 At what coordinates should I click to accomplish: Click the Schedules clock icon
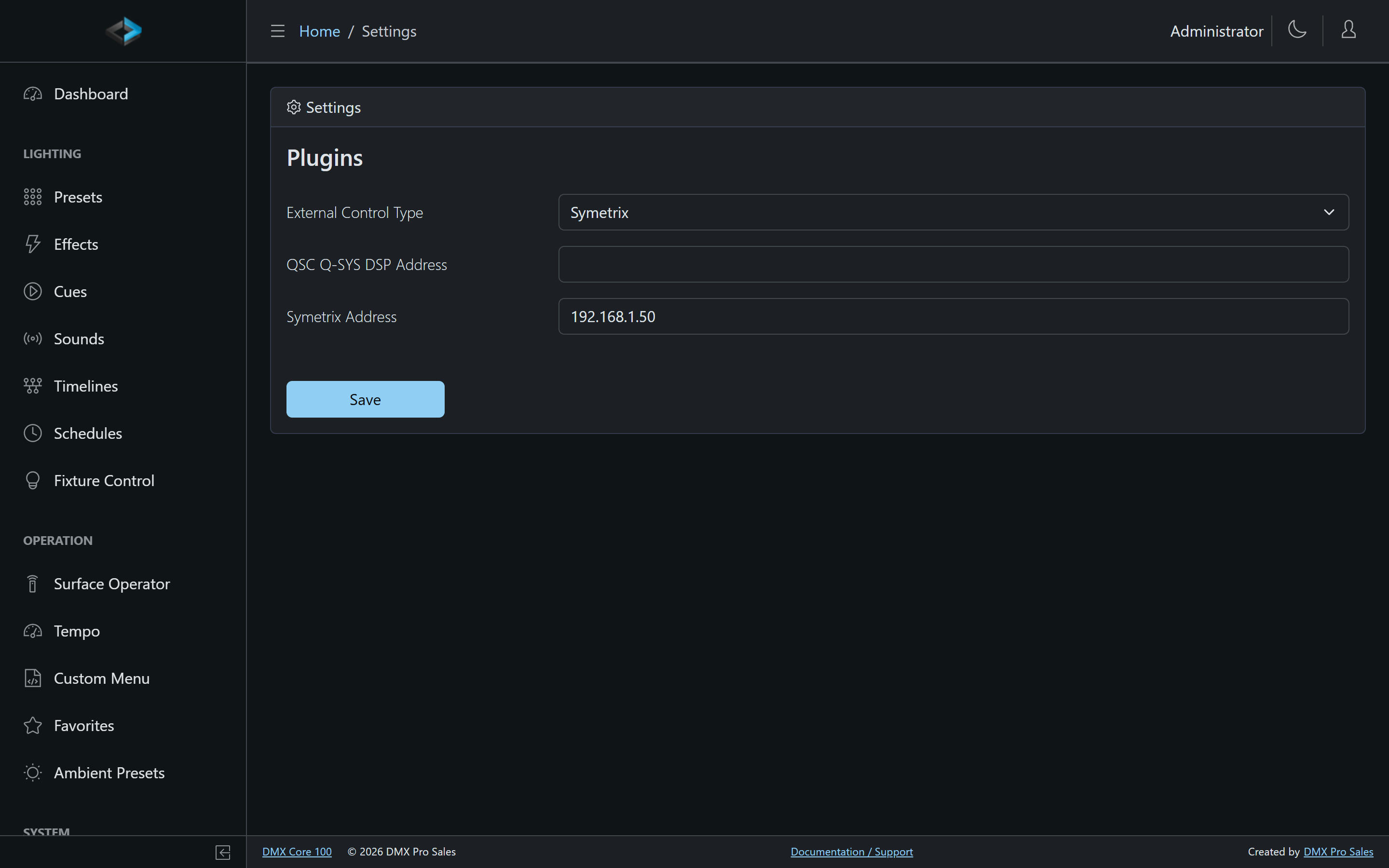coord(33,434)
